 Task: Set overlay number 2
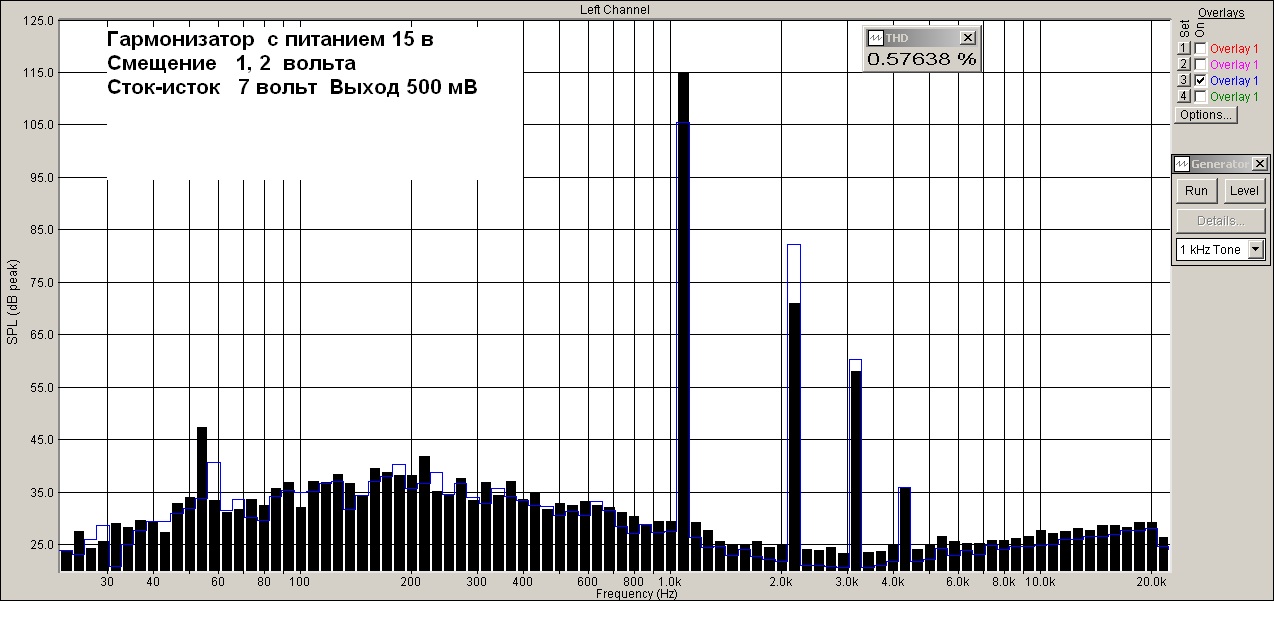click(x=1184, y=64)
